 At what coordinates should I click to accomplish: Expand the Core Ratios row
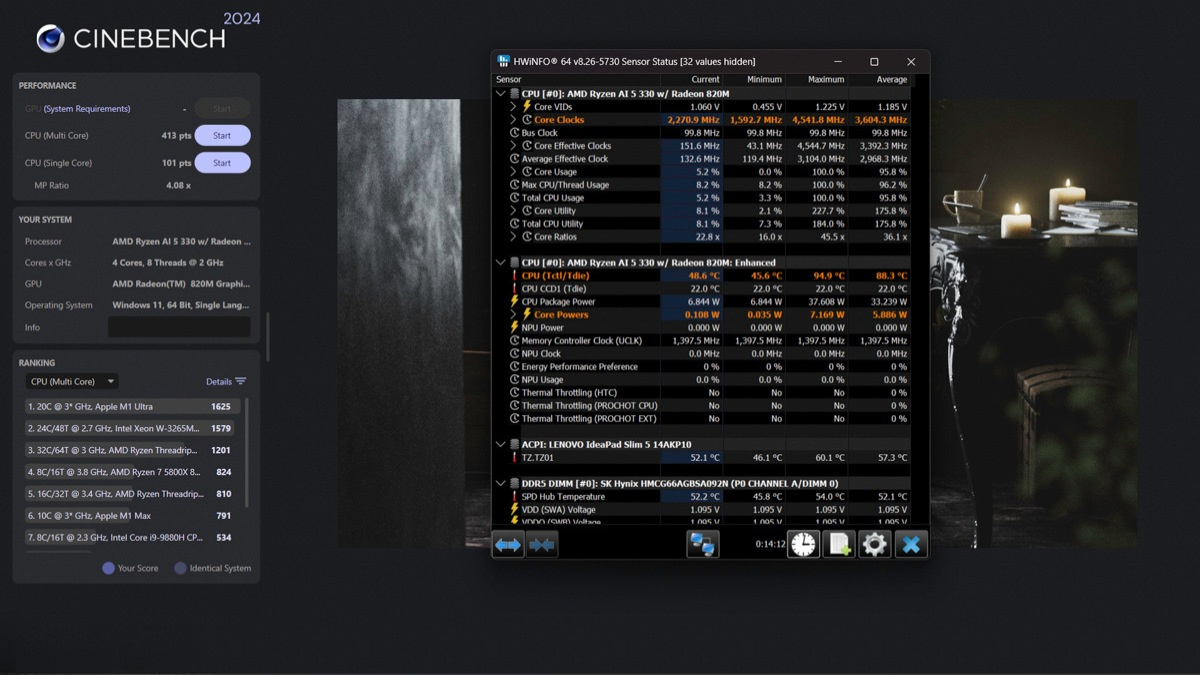click(513, 237)
